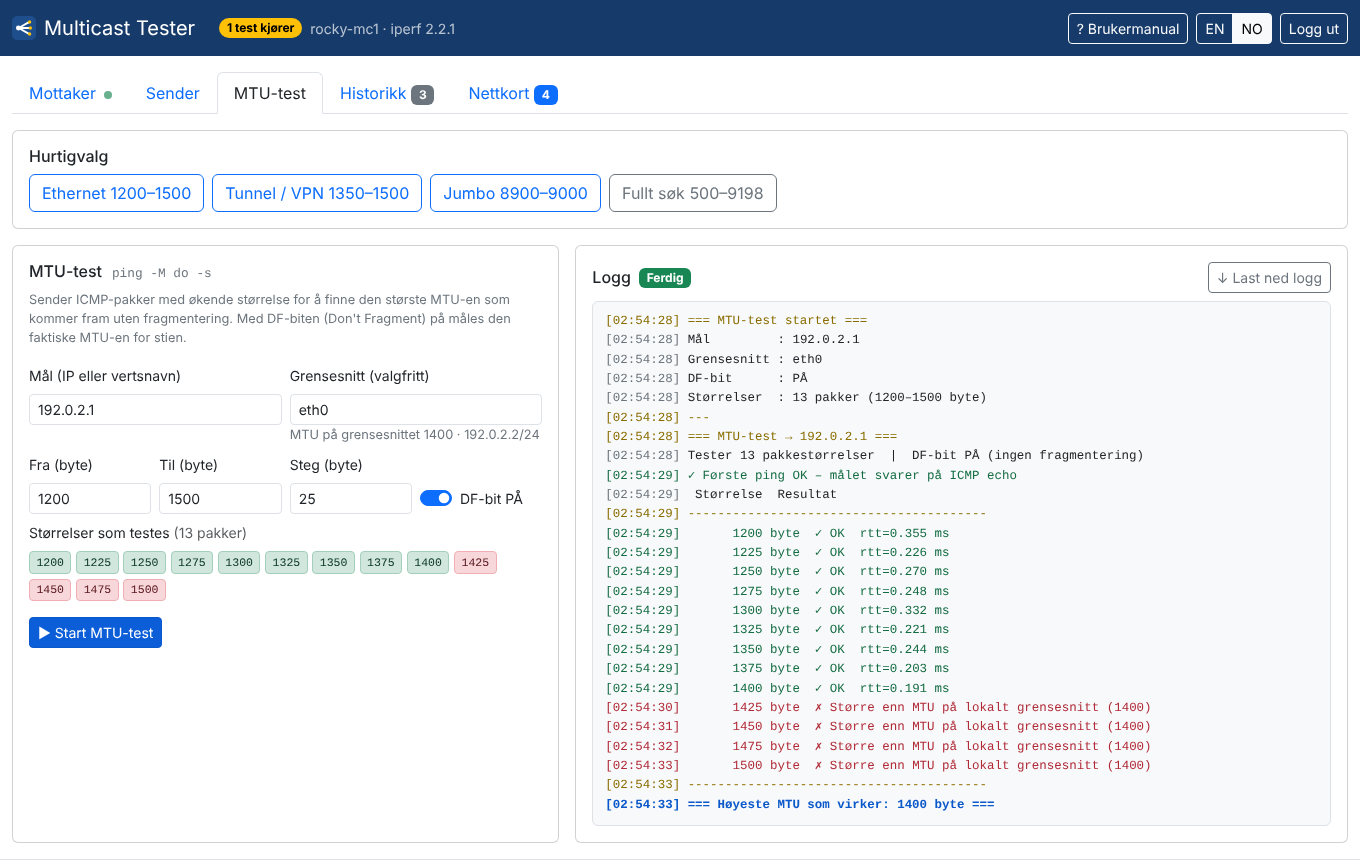This screenshot has height=860, width=1360.
Task: Click log line 1200 byte OK rtt=0.355
Action: tap(777, 533)
